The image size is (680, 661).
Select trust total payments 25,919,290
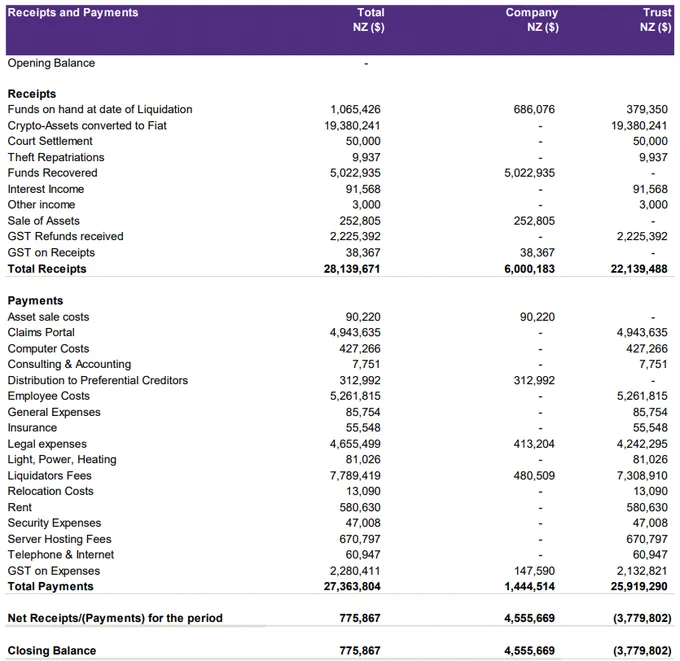click(639, 586)
